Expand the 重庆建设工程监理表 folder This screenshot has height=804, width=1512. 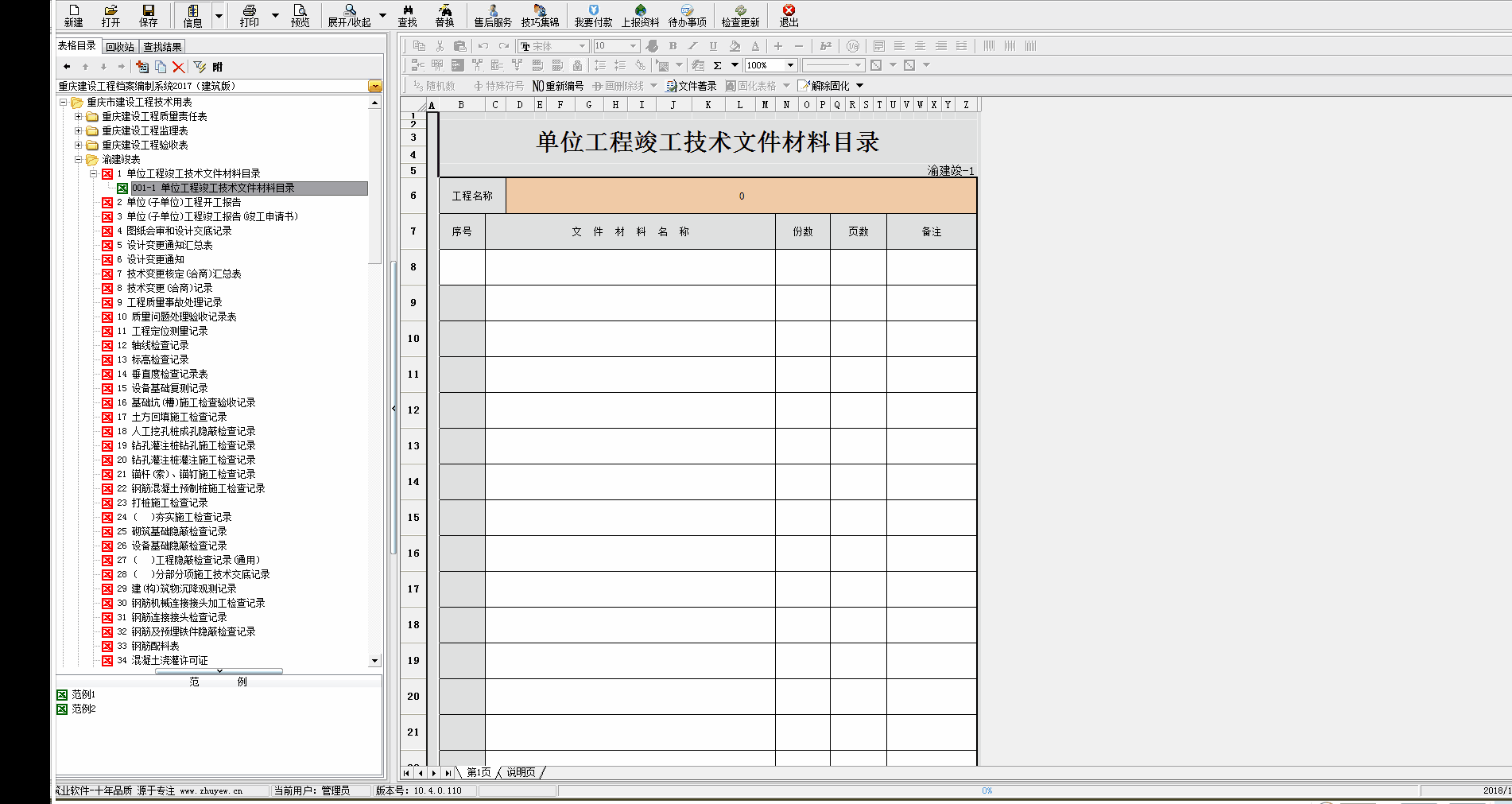click(x=79, y=130)
